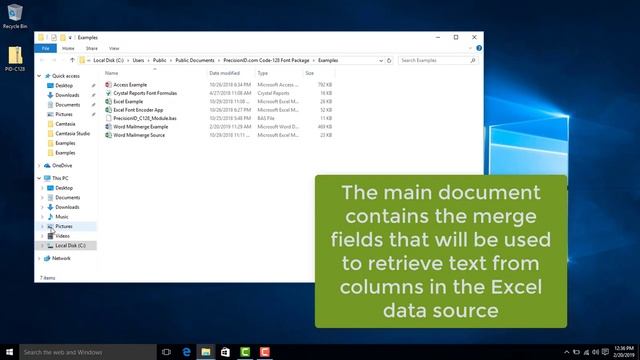
Task: Select Videos under This PC
Action: coord(62,236)
